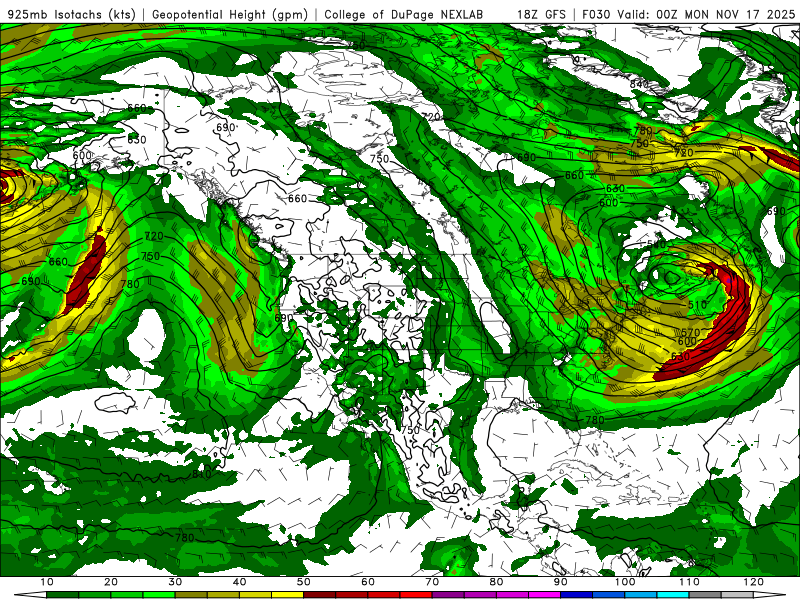This screenshot has width=800, height=600.
Task: Click the bright magenta swatch just before legend value 90
Action: (x=544, y=595)
